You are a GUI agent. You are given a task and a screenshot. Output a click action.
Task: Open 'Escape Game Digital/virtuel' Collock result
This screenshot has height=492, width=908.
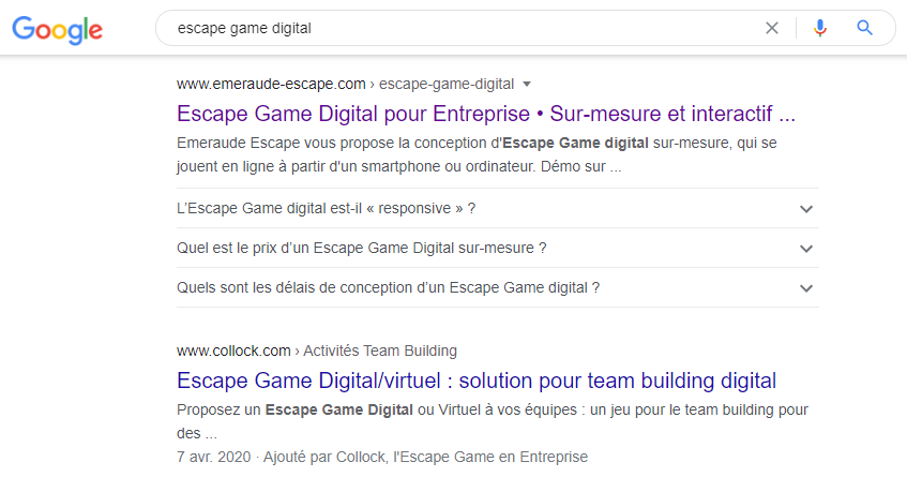pyautogui.click(x=476, y=380)
